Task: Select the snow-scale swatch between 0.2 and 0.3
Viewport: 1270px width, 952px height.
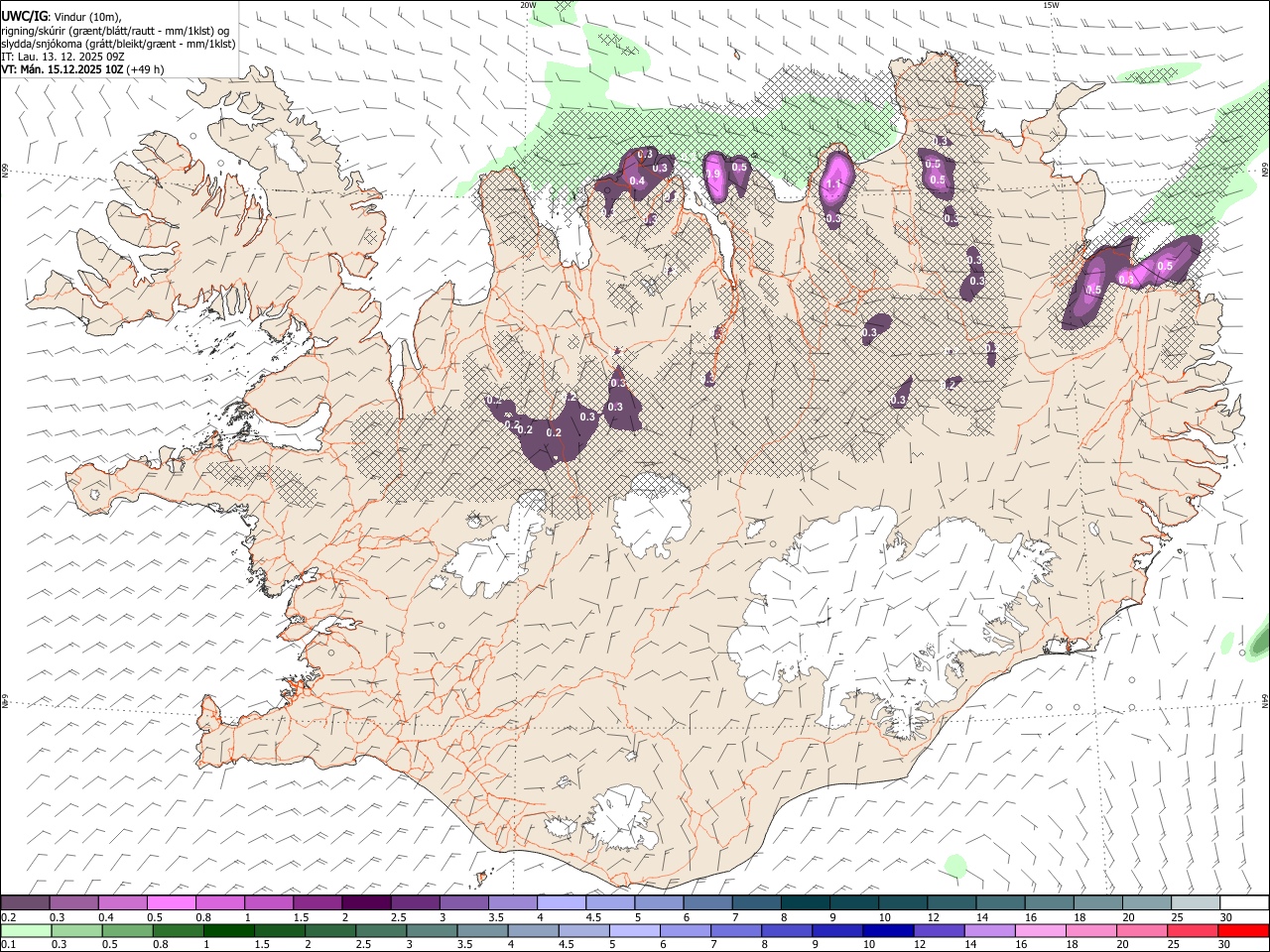Action: (x=25, y=902)
